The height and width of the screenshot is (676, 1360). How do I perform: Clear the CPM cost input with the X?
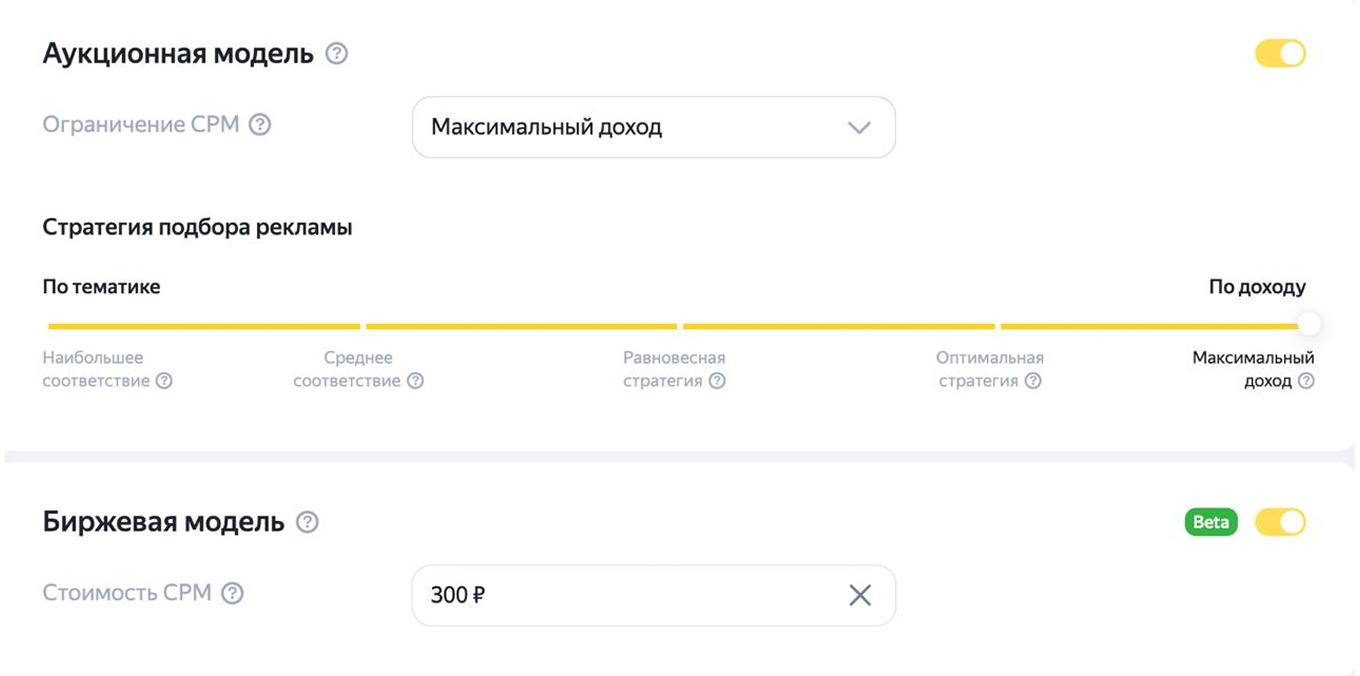(x=857, y=595)
